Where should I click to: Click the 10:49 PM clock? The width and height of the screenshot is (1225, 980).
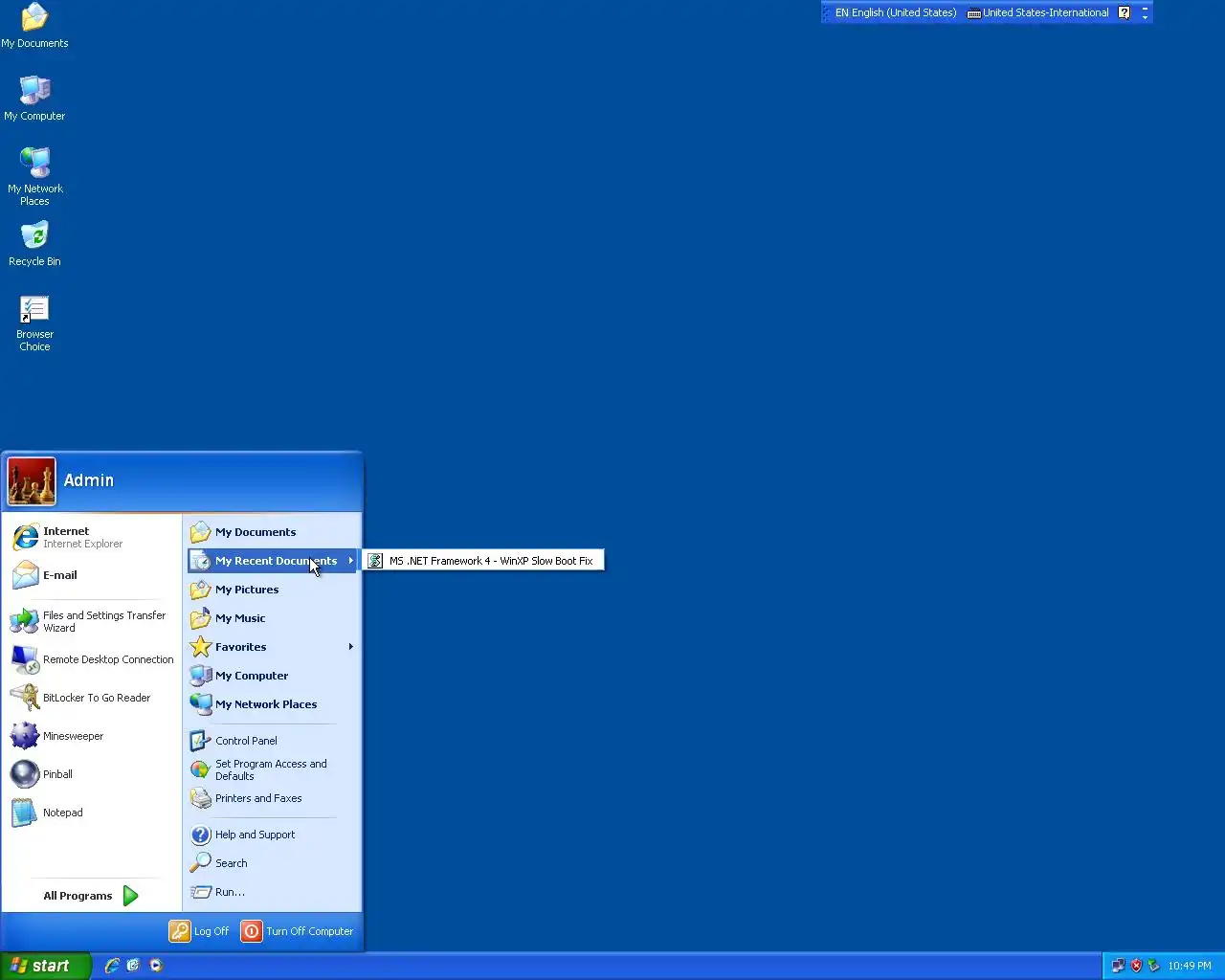pyautogui.click(x=1190, y=966)
